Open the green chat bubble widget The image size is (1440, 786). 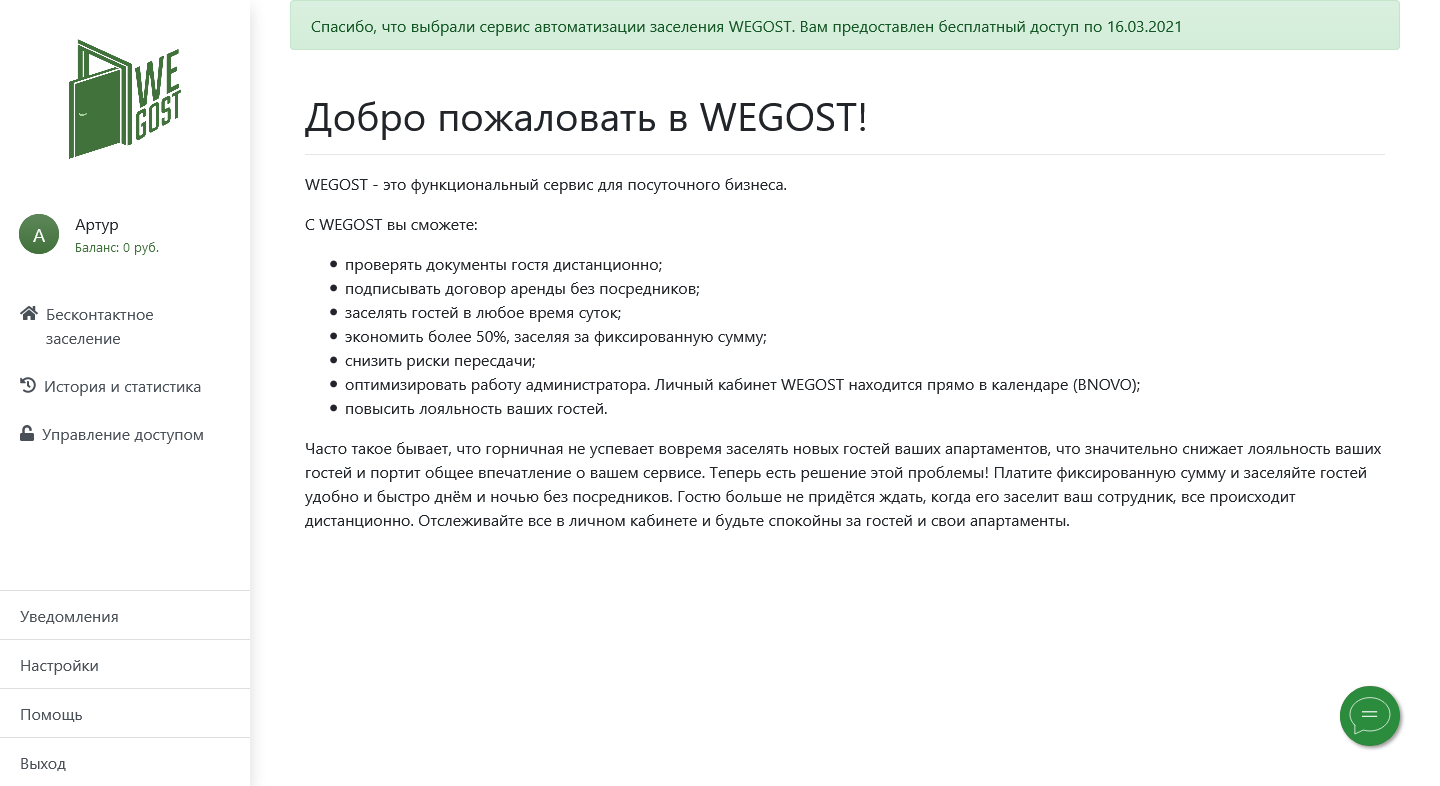pos(1370,716)
